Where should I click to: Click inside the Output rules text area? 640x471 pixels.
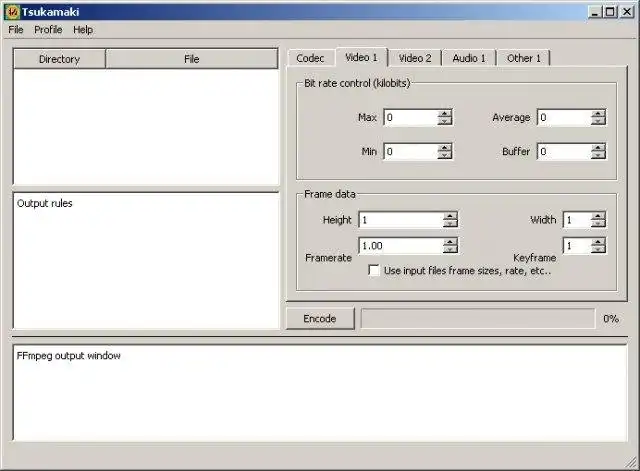click(x=146, y=260)
